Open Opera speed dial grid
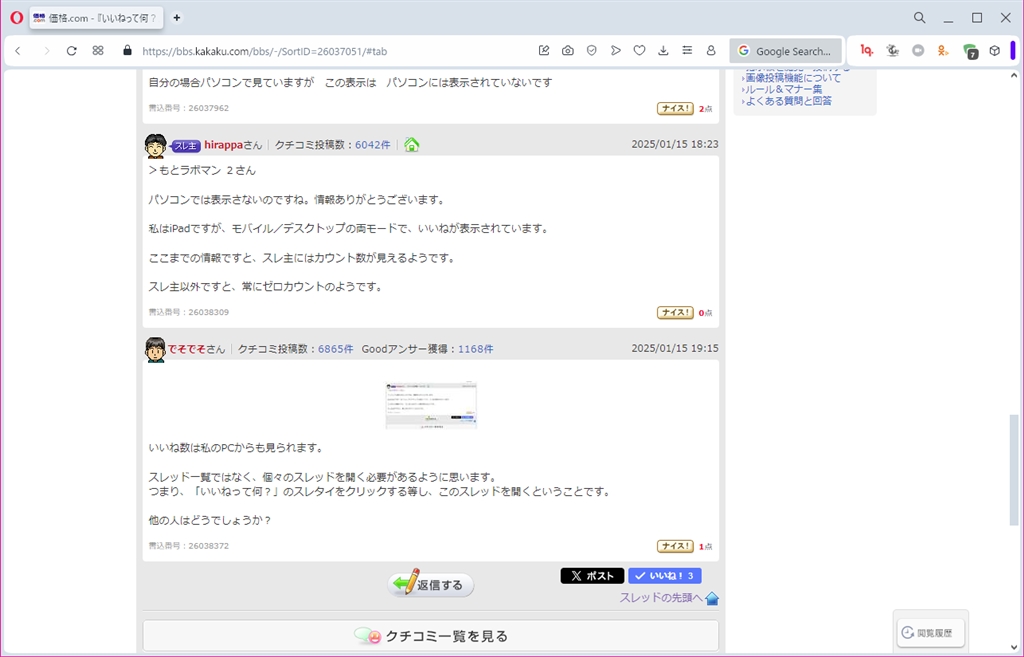Image resolution: width=1024 pixels, height=657 pixels. tap(98, 50)
